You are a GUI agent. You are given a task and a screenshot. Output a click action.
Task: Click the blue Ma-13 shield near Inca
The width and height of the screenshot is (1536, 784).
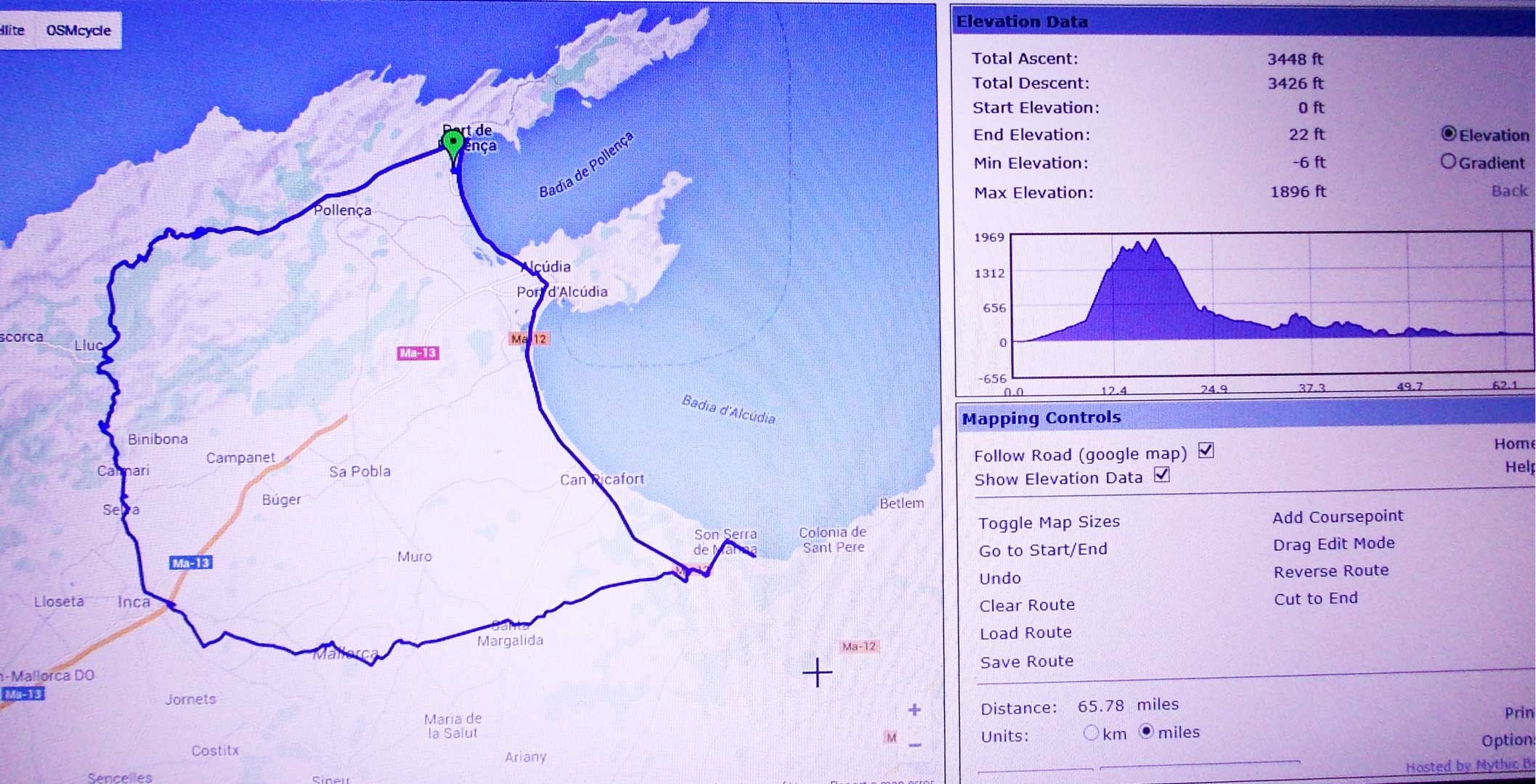190,563
